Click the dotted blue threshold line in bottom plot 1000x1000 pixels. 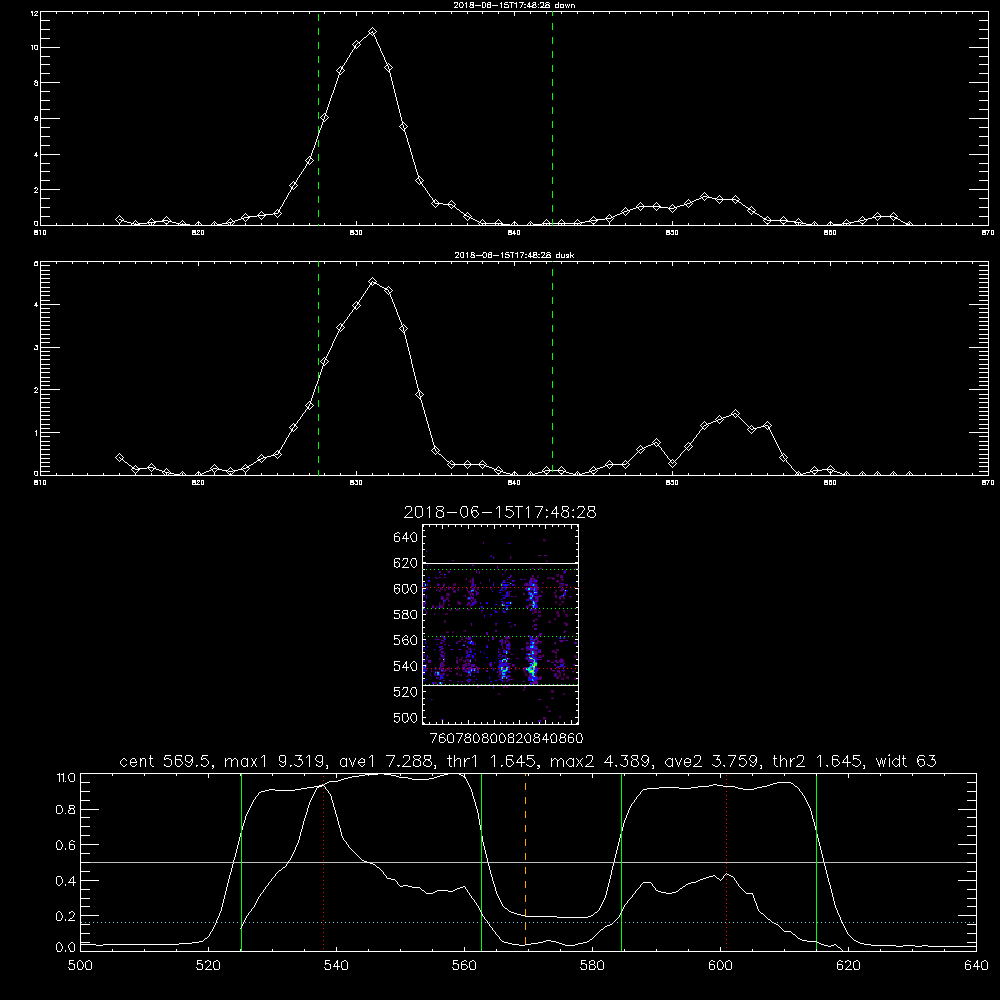point(528,922)
